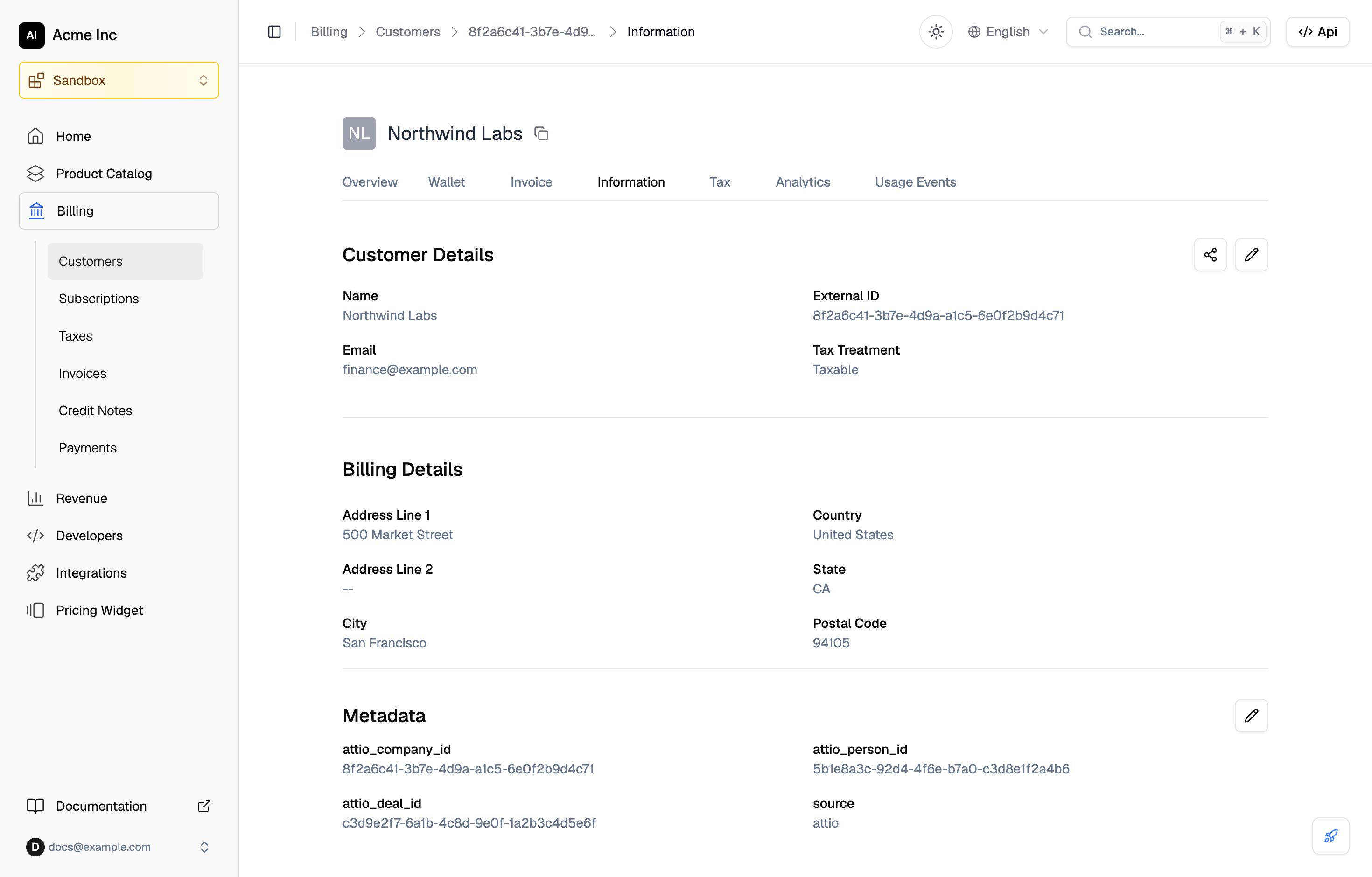Open Home from the sidebar
This screenshot has height=877, width=1372.
coord(119,136)
